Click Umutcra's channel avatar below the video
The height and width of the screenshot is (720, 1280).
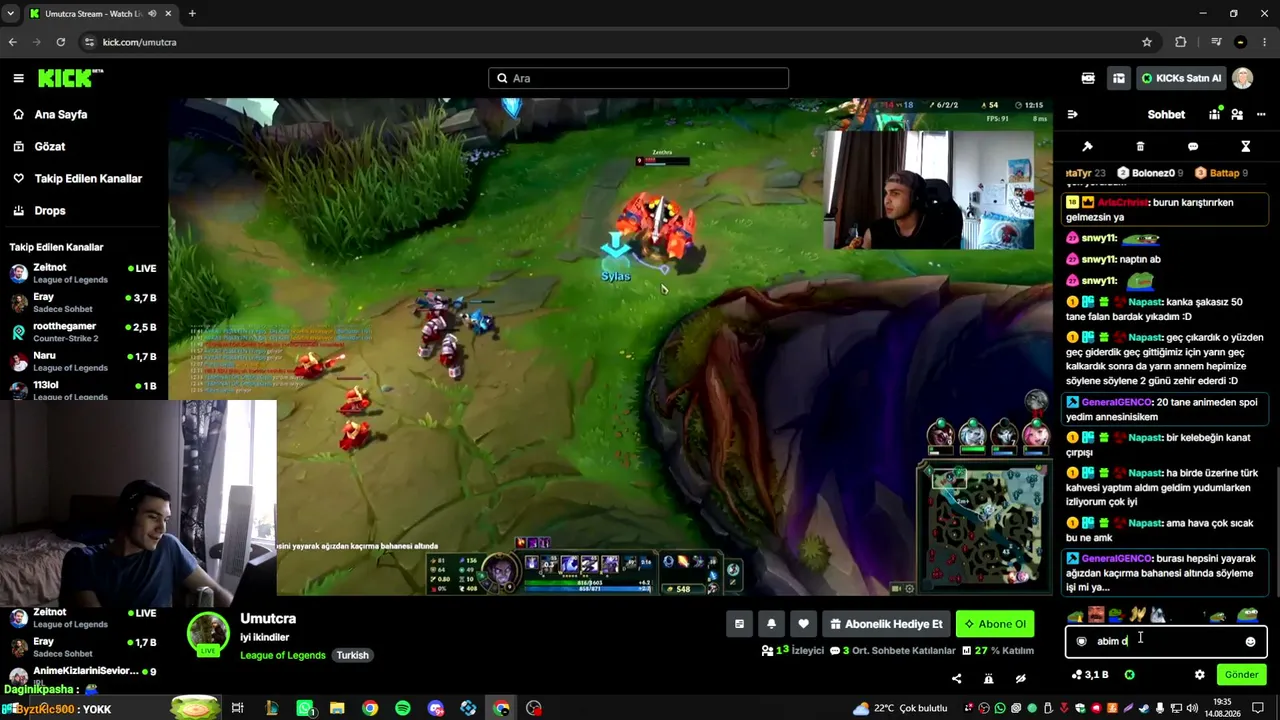click(x=208, y=634)
